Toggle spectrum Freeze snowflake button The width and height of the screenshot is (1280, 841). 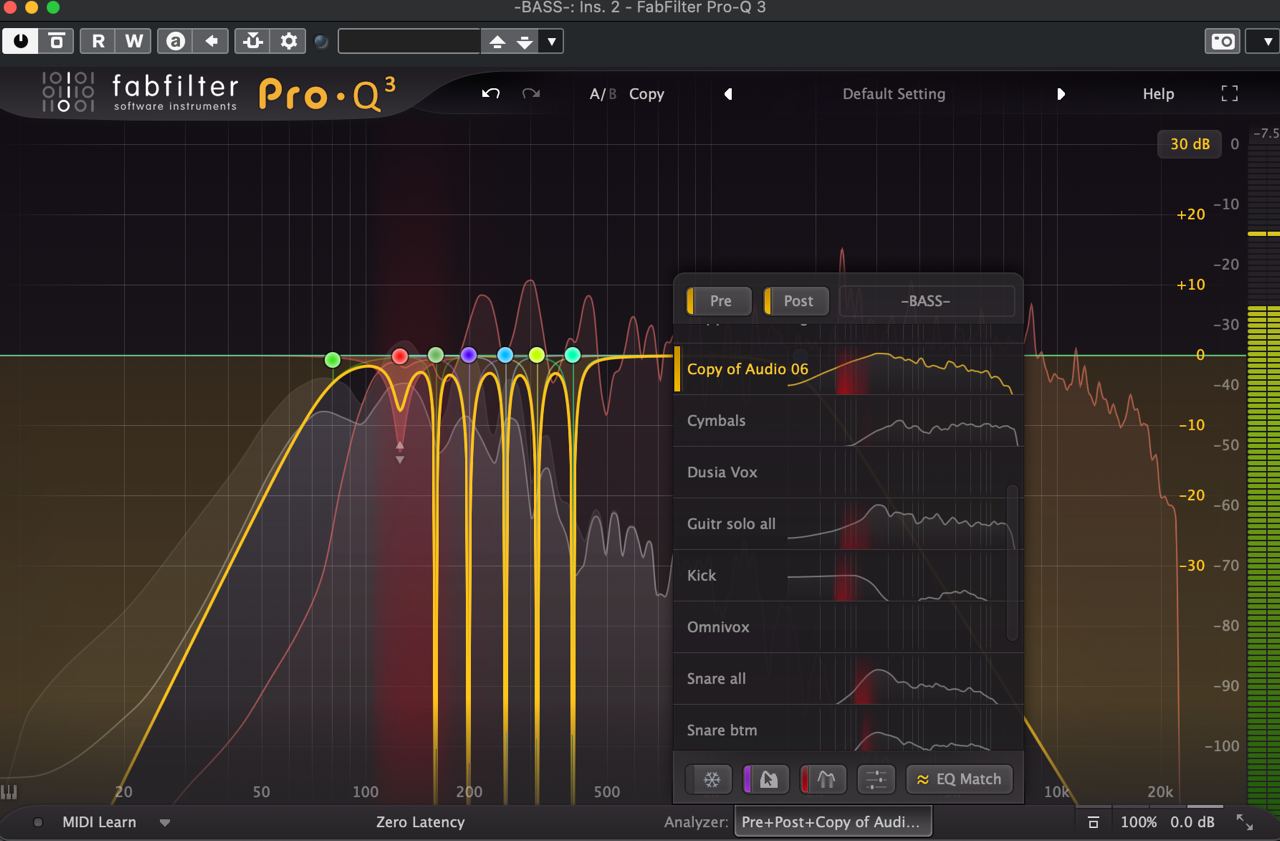click(x=710, y=779)
